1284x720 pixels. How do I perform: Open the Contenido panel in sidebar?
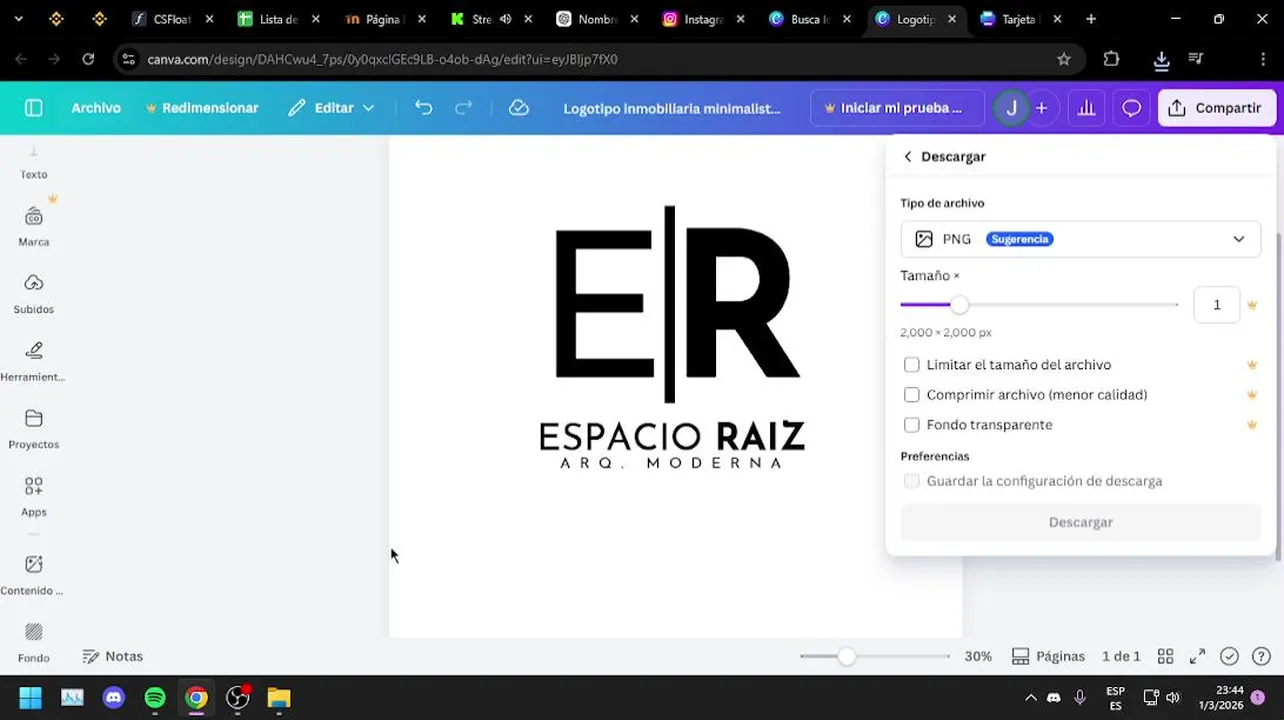pos(34,575)
